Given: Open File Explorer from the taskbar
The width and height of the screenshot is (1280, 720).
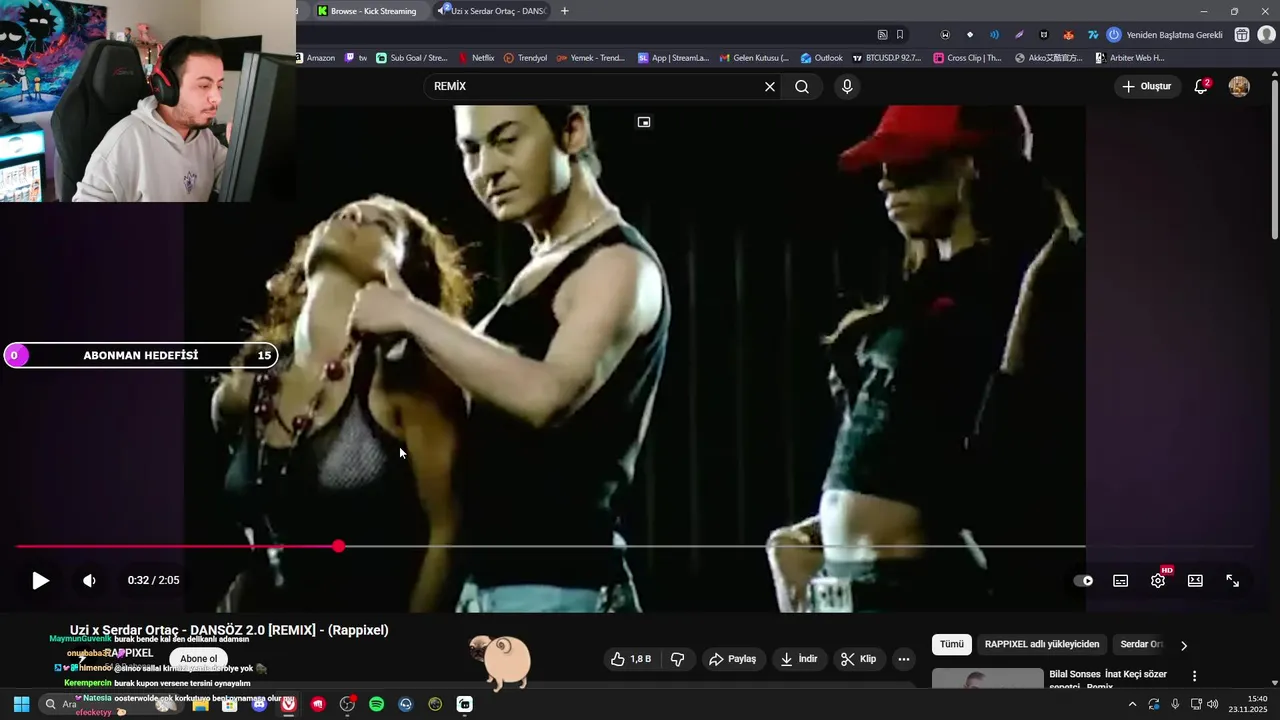Looking at the screenshot, I should click(x=200, y=705).
